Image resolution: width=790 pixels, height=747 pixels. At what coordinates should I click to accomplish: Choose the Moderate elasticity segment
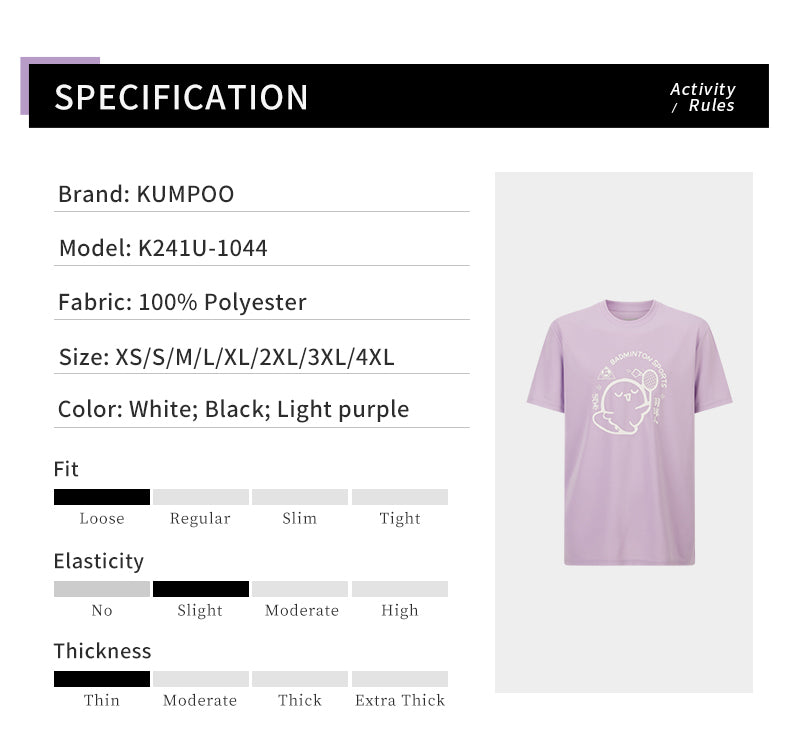[x=299, y=589]
